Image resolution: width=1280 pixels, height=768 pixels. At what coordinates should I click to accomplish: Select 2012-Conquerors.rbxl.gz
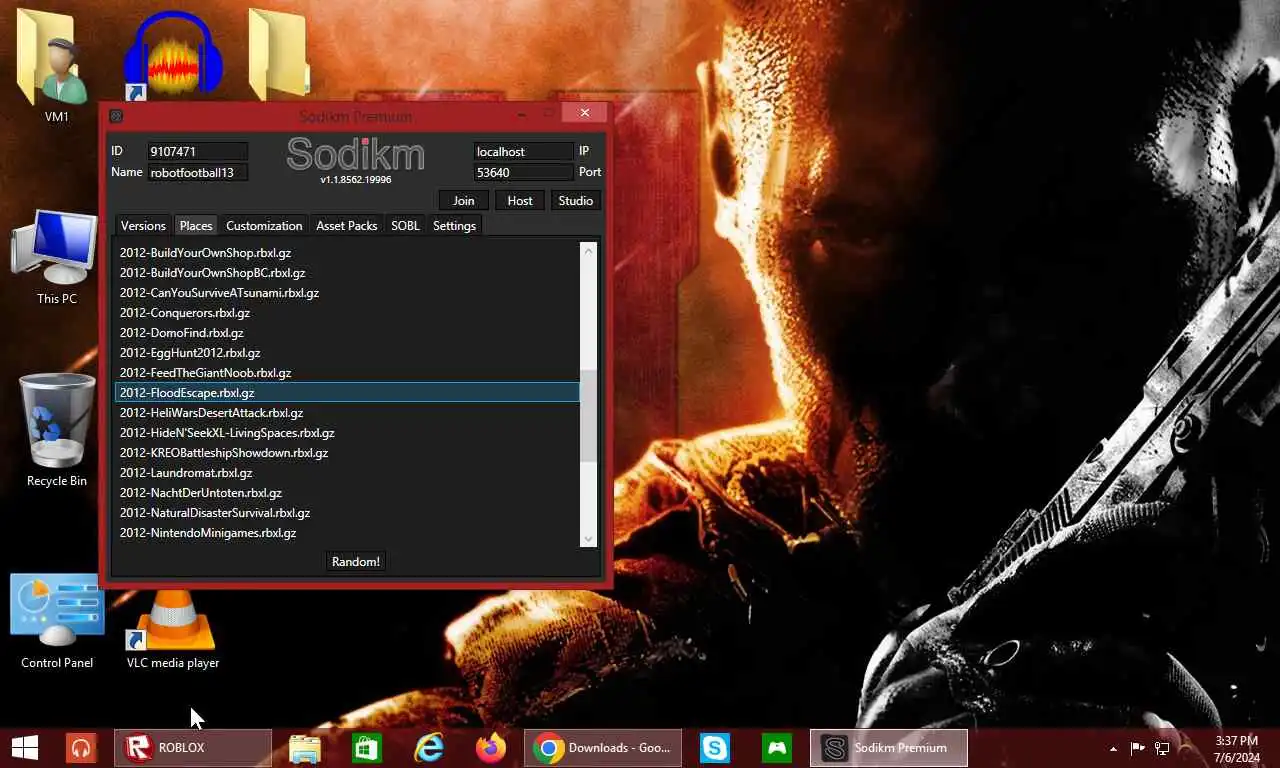pyautogui.click(x=347, y=313)
